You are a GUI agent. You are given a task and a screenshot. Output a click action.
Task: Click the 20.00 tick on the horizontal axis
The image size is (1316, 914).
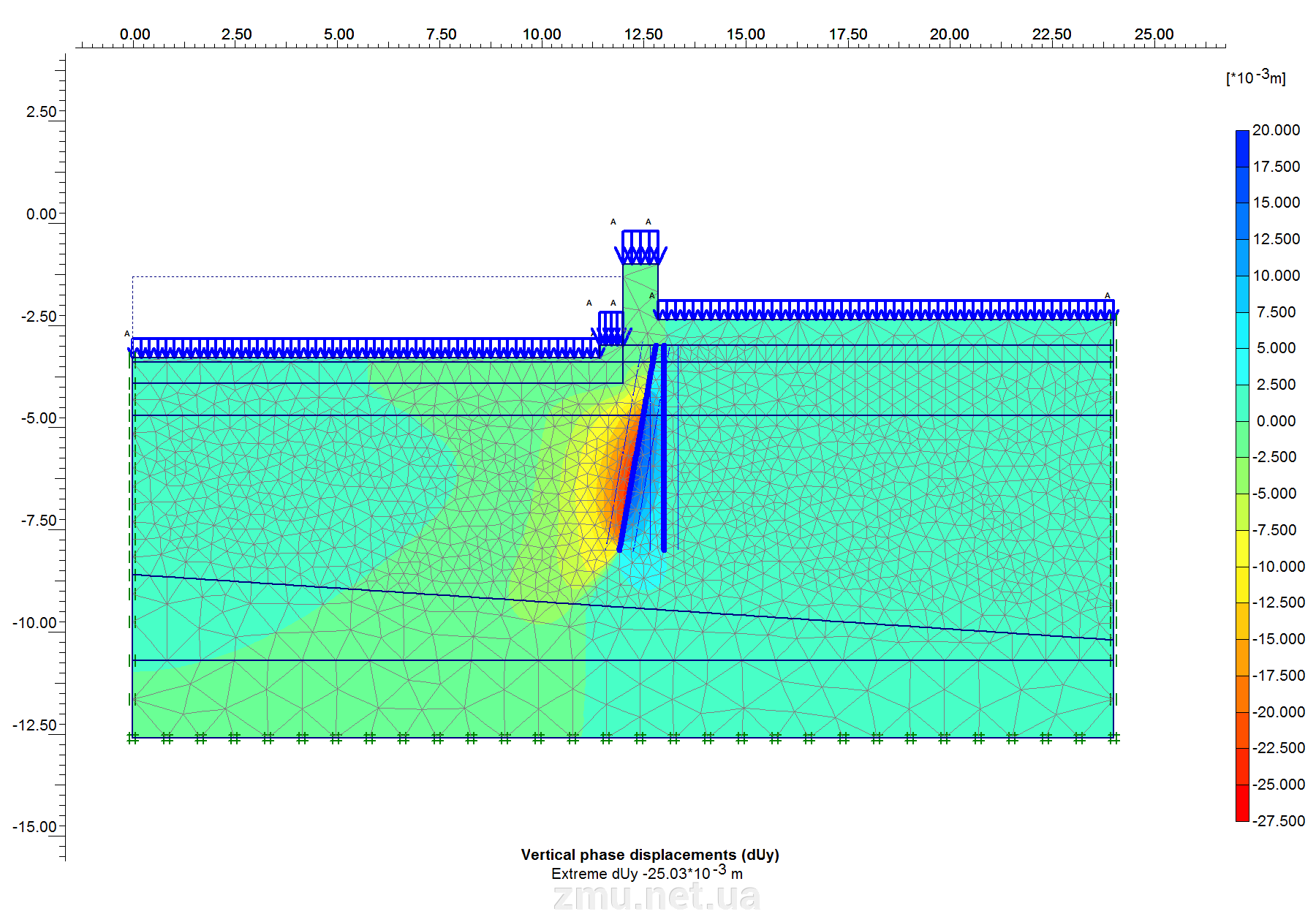pos(950,34)
